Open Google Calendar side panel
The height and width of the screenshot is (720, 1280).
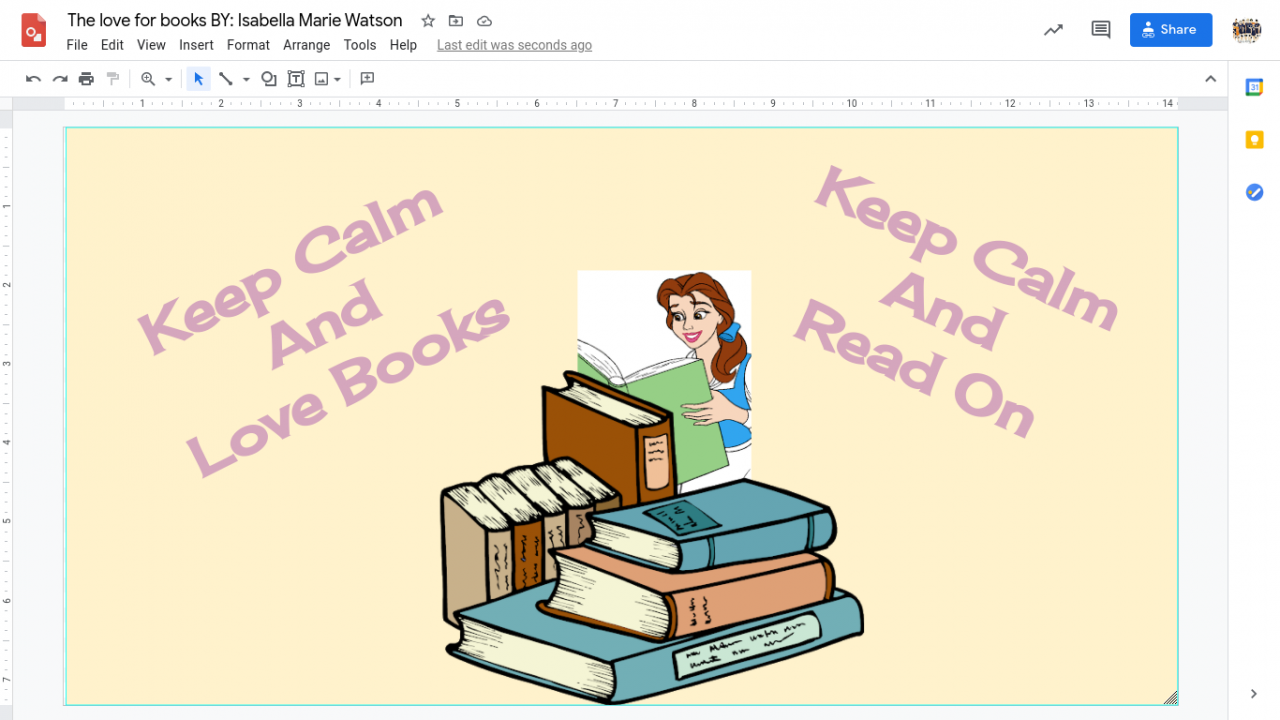(x=1254, y=88)
